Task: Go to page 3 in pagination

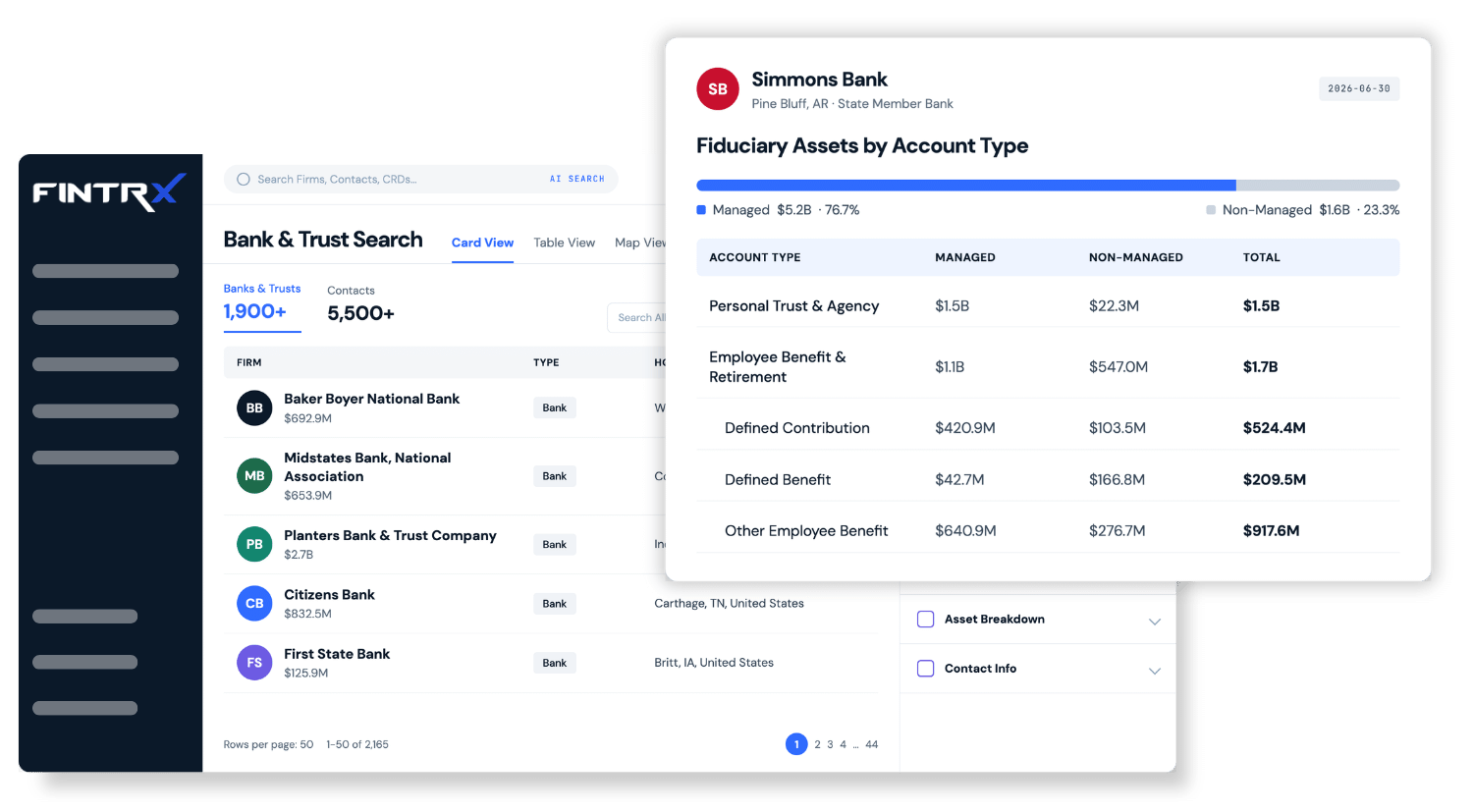Action: click(x=830, y=745)
